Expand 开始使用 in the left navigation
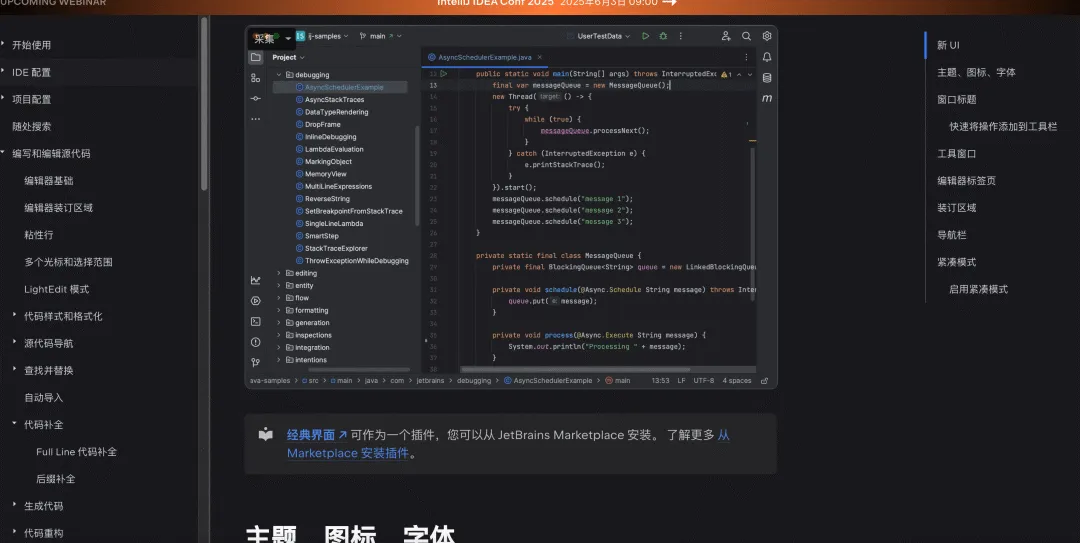Image resolution: width=1080 pixels, height=543 pixels. point(3,44)
